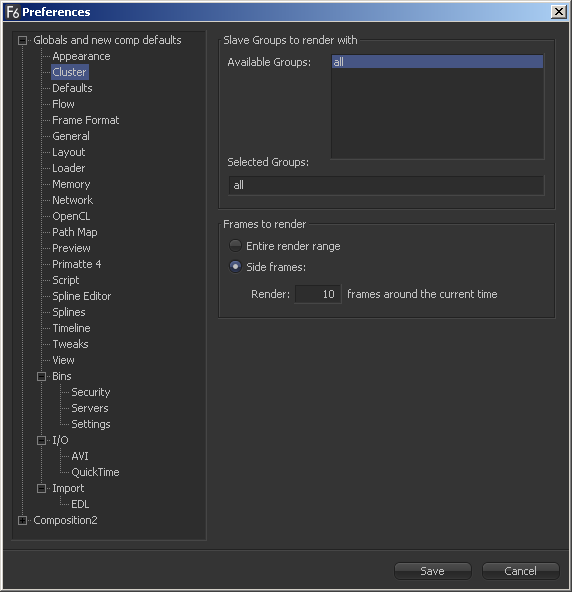Select the OpenCL preferences entry

click(x=71, y=216)
